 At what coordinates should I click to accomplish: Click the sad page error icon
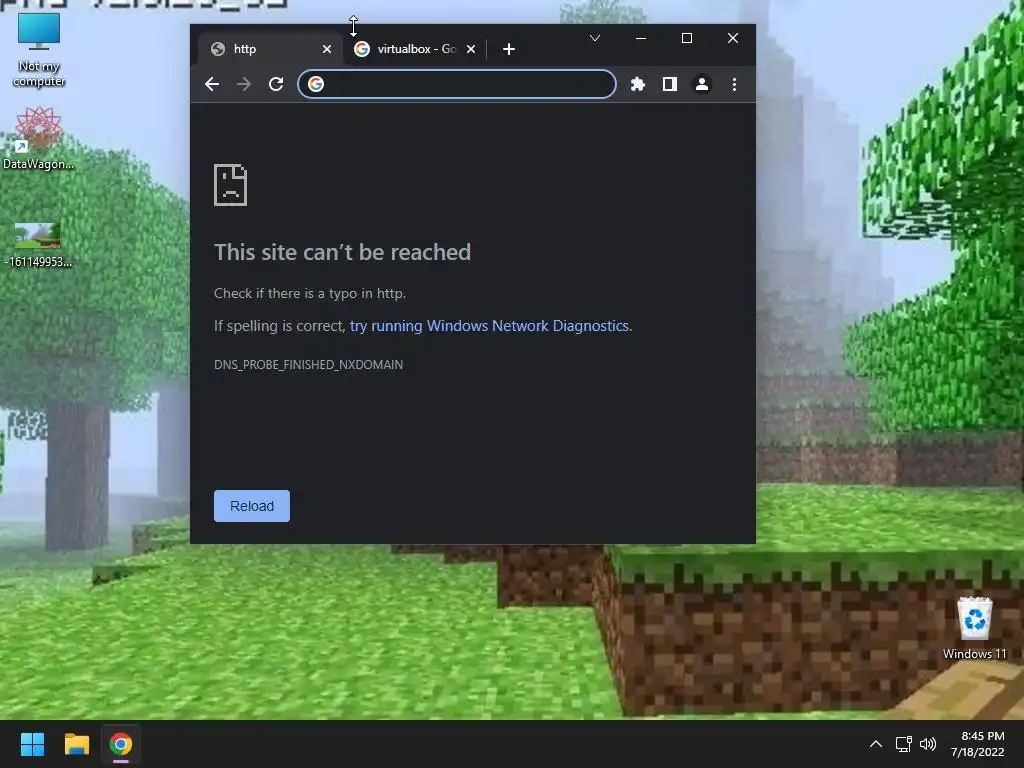[231, 185]
